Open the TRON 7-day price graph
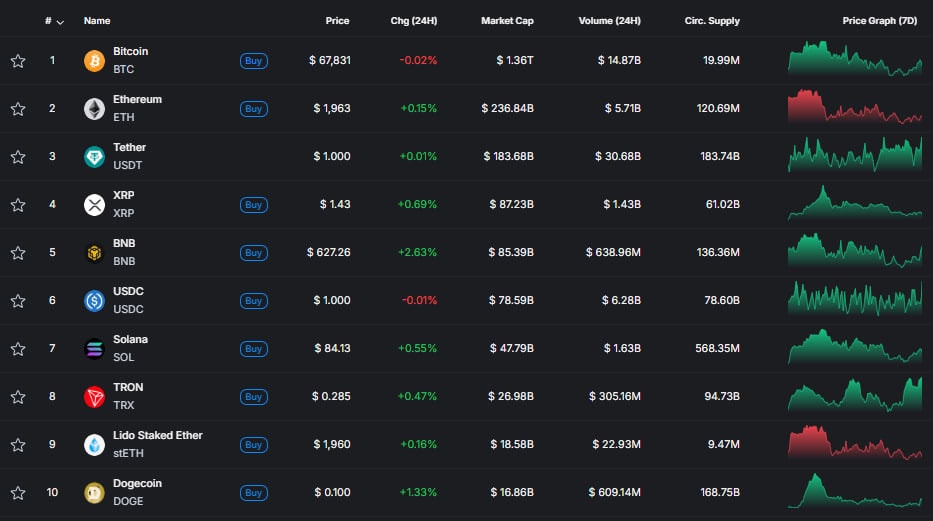 tap(855, 394)
